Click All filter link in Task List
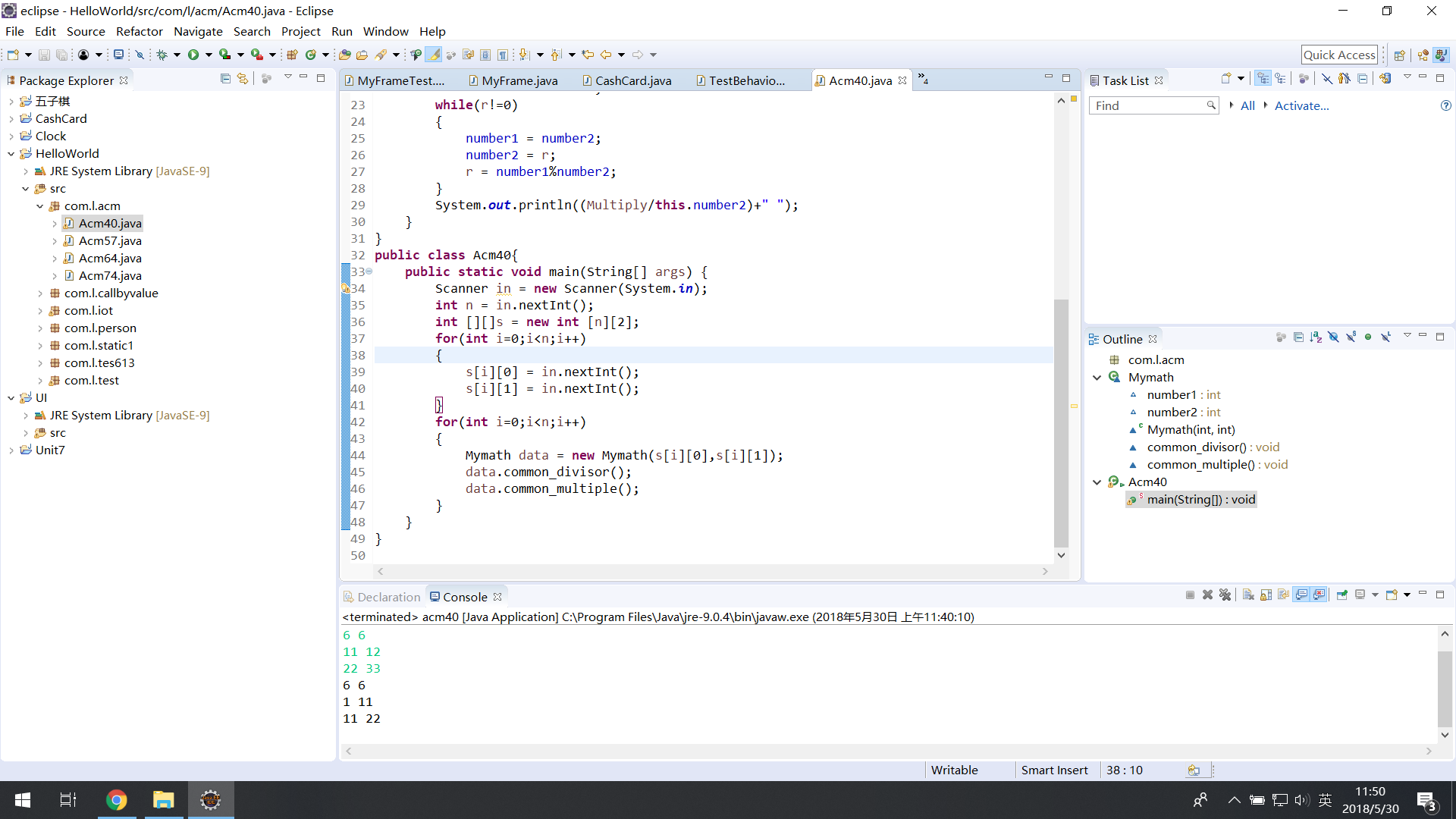The width and height of the screenshot is (1456, 819). pos(1247,105)
